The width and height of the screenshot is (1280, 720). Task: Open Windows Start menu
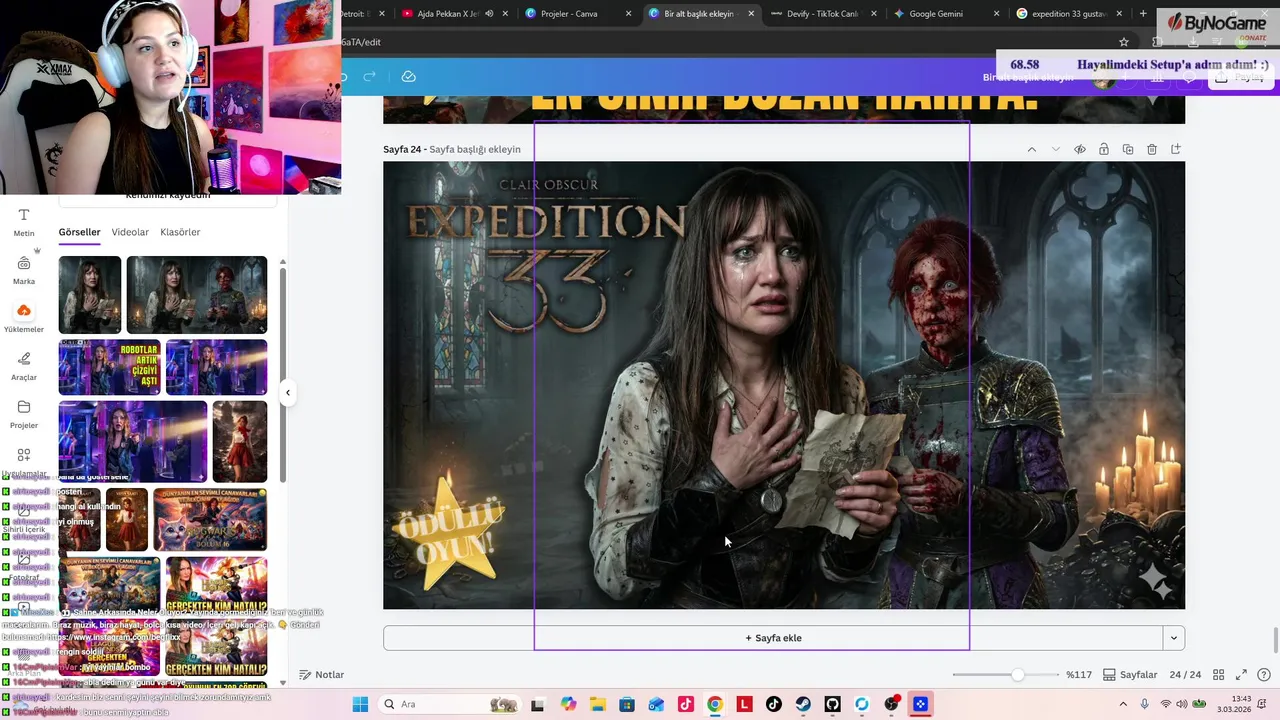(x=360, y=704)
